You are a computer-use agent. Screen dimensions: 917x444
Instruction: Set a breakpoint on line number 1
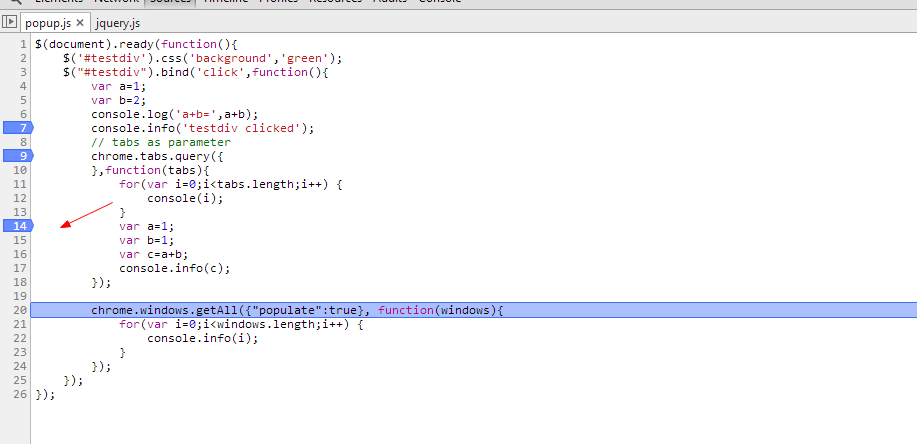23,44
